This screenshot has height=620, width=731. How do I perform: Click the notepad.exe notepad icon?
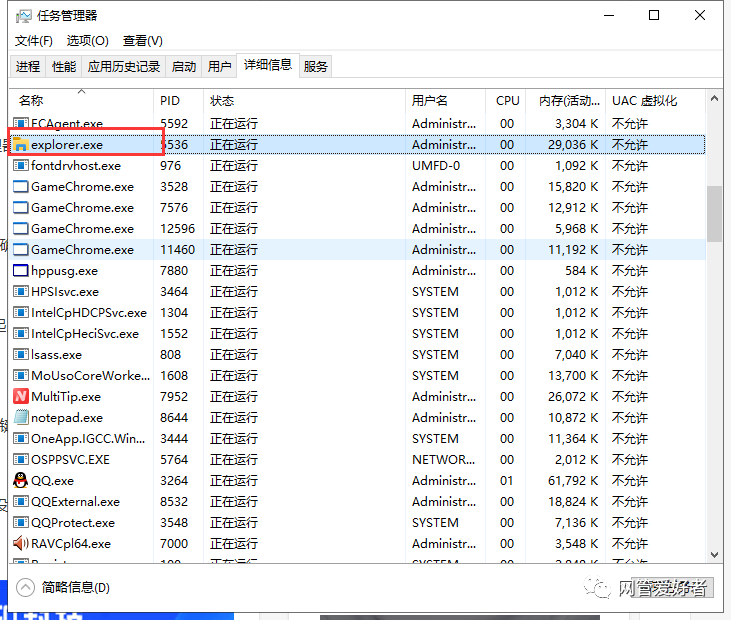coord(20,417)
